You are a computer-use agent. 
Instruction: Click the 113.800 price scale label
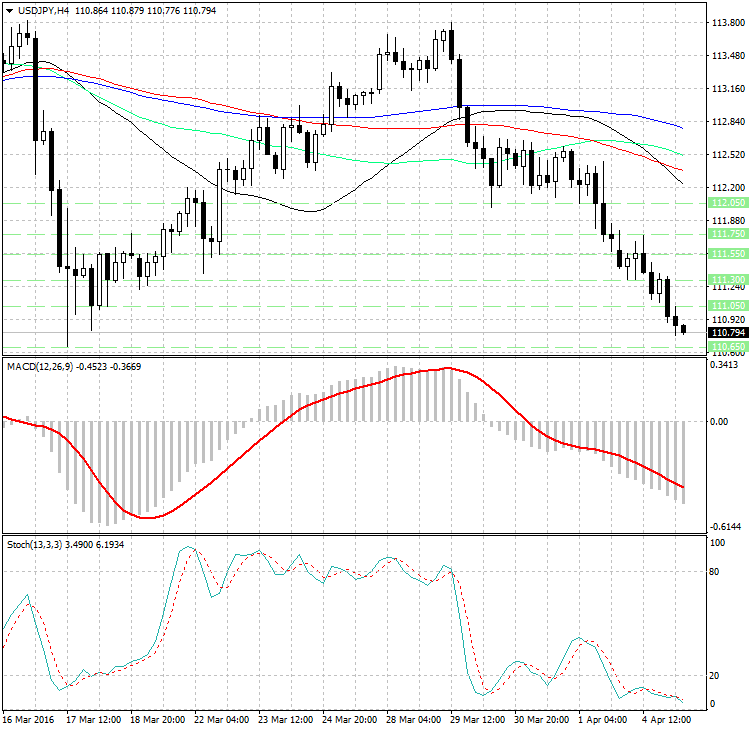(x=728, y=22)
